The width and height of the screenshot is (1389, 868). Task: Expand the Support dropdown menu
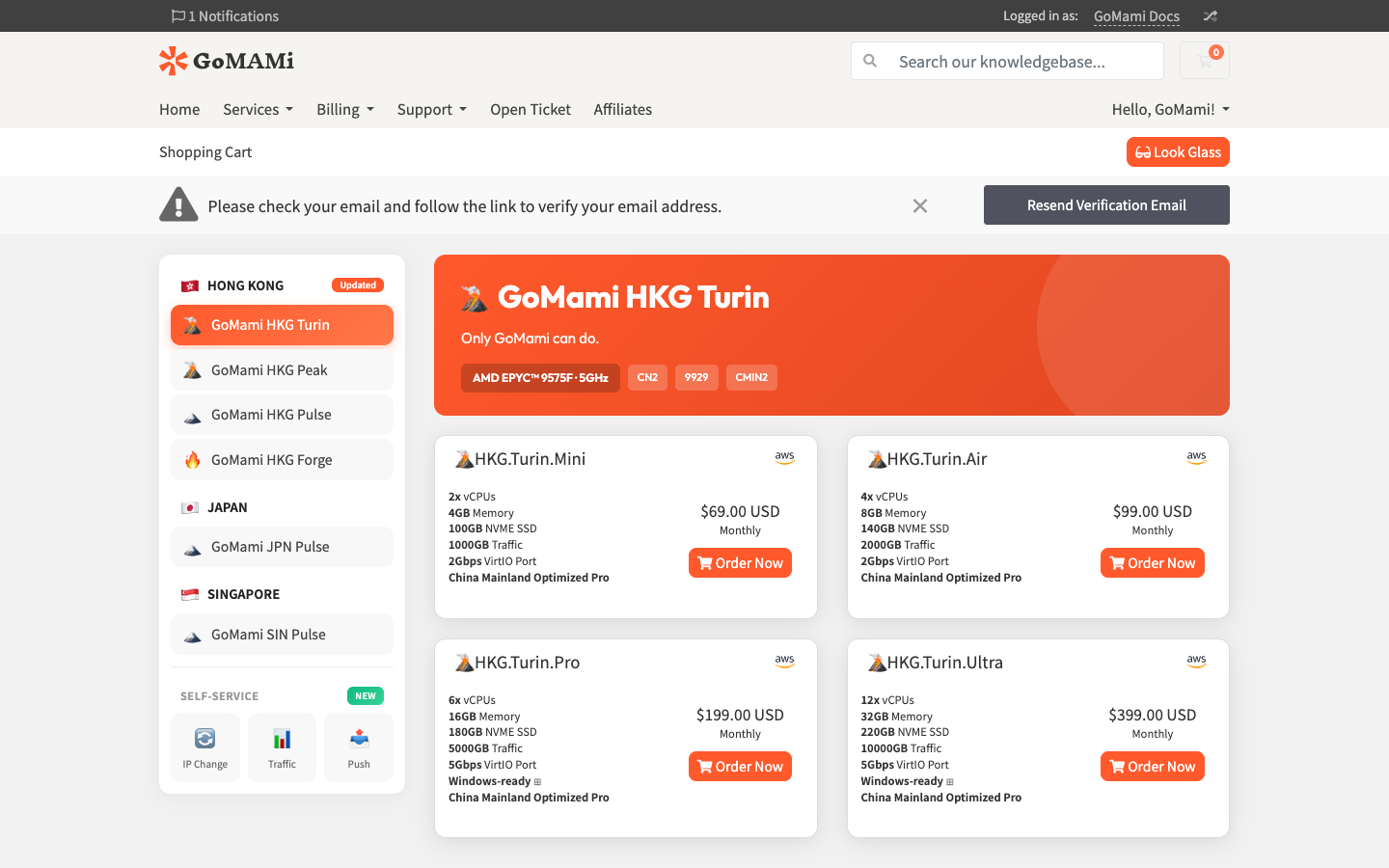[x=432, y=109]
